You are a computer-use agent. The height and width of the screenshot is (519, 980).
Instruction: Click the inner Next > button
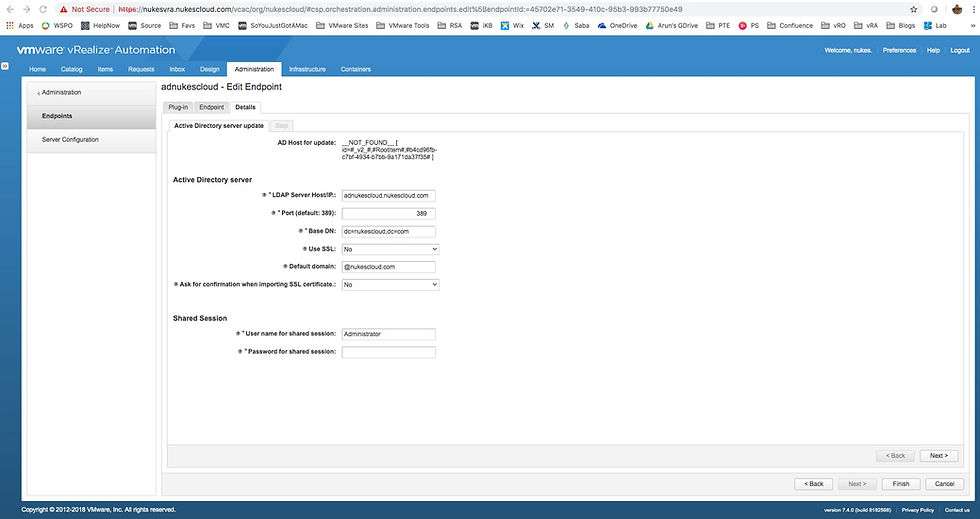click(x=939, y=456)
